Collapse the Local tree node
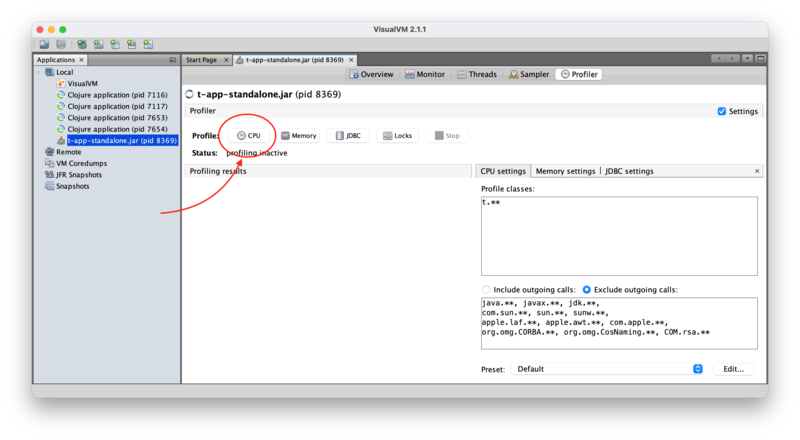Screen dimensions: 800x440 click(39, 72)
